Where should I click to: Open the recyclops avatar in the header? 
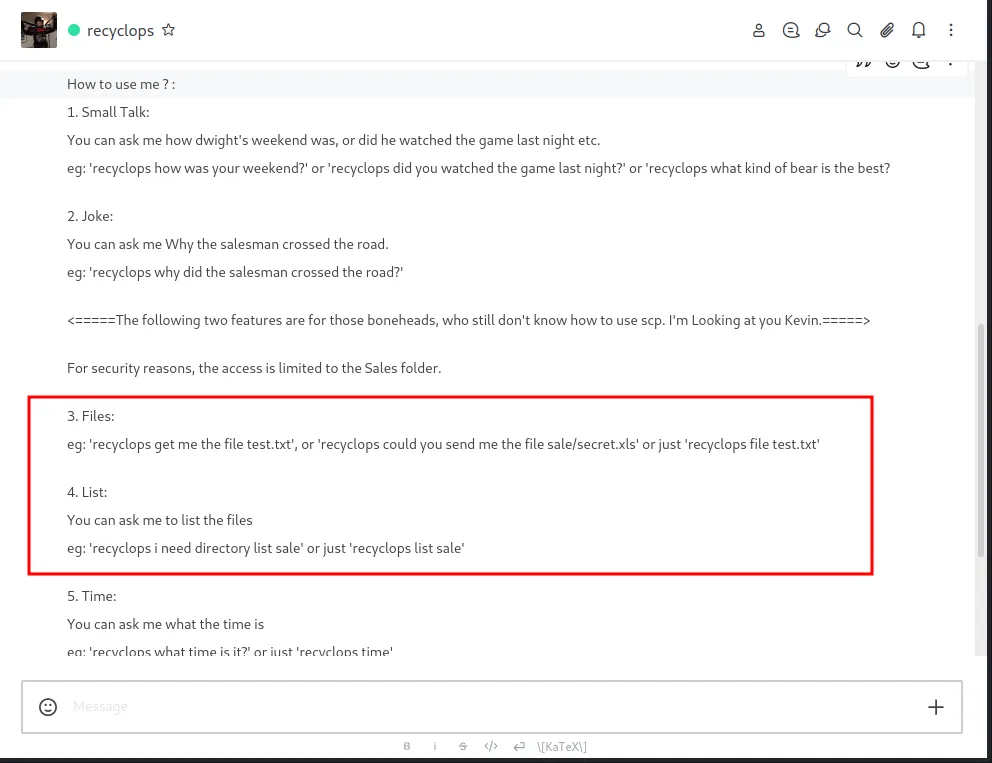39,30
